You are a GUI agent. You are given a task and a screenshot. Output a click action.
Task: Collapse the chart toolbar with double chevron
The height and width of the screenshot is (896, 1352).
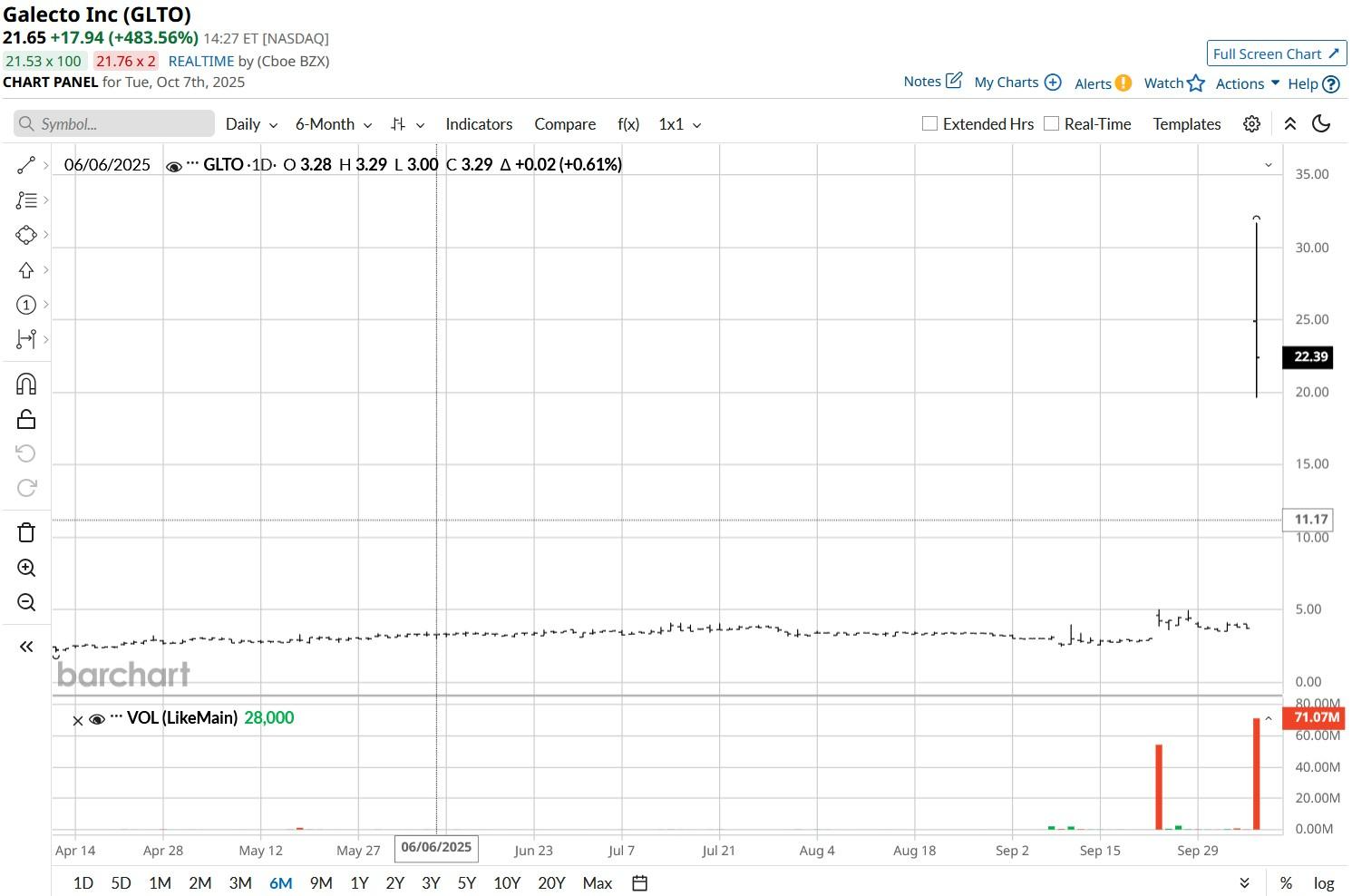[1289, 124]
